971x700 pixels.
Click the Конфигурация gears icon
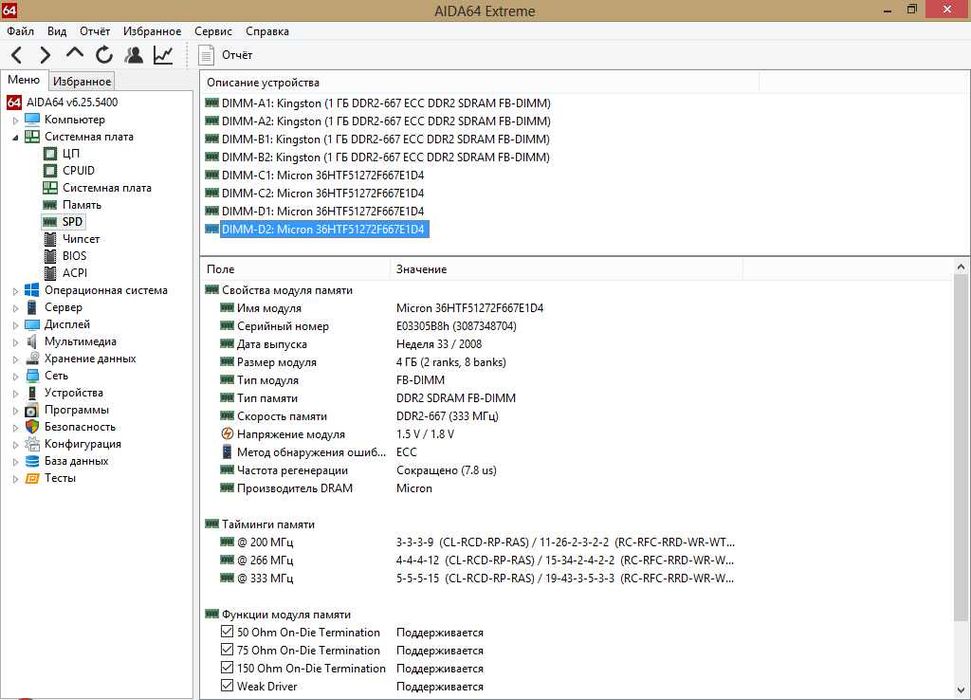click(x=32, y=444)
